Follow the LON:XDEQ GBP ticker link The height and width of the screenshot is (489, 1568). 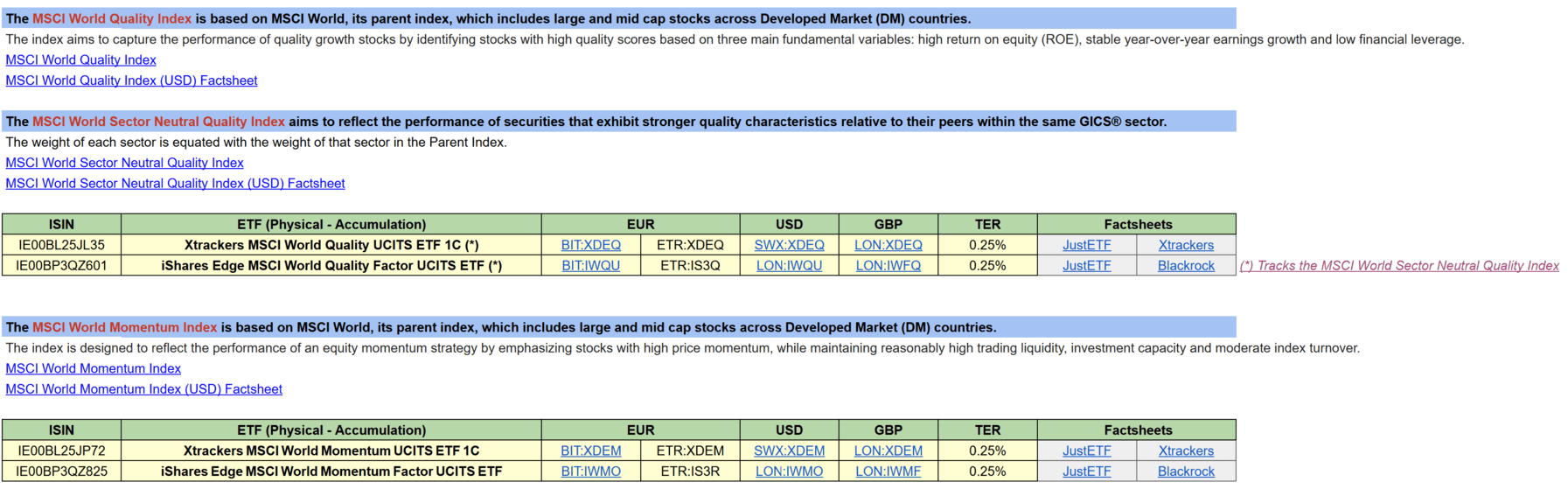coord(888,245)
